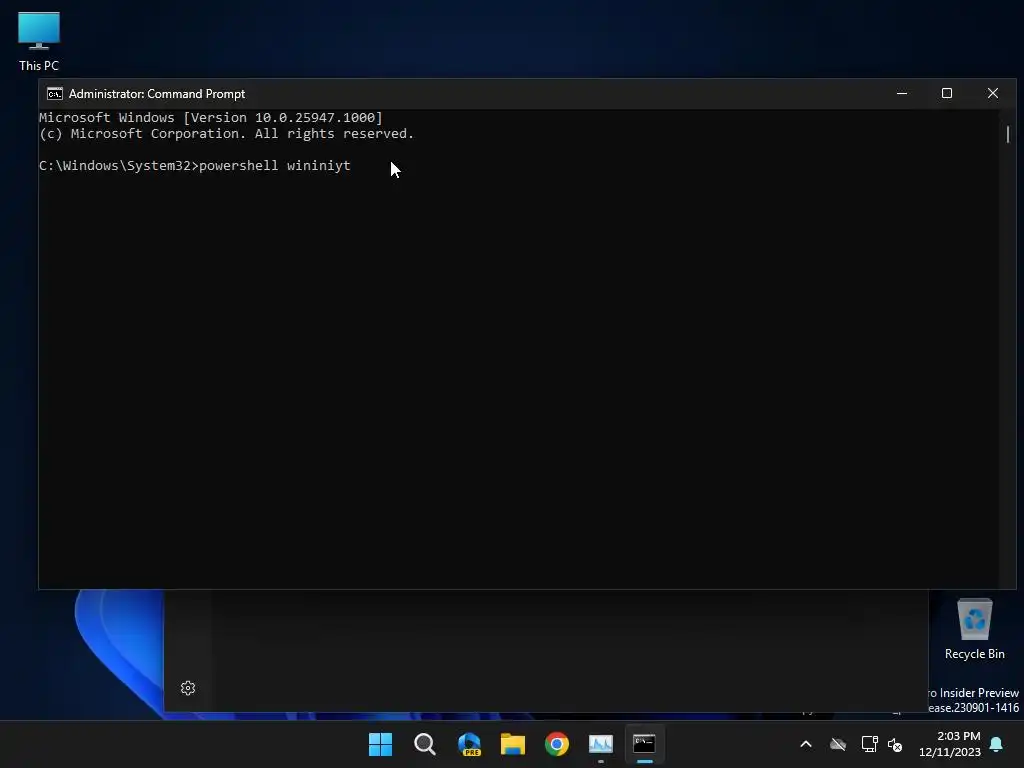Click the Microsoft Windows version line
The width and height of the screenshot is (1024, 768).
coord(210,118)
